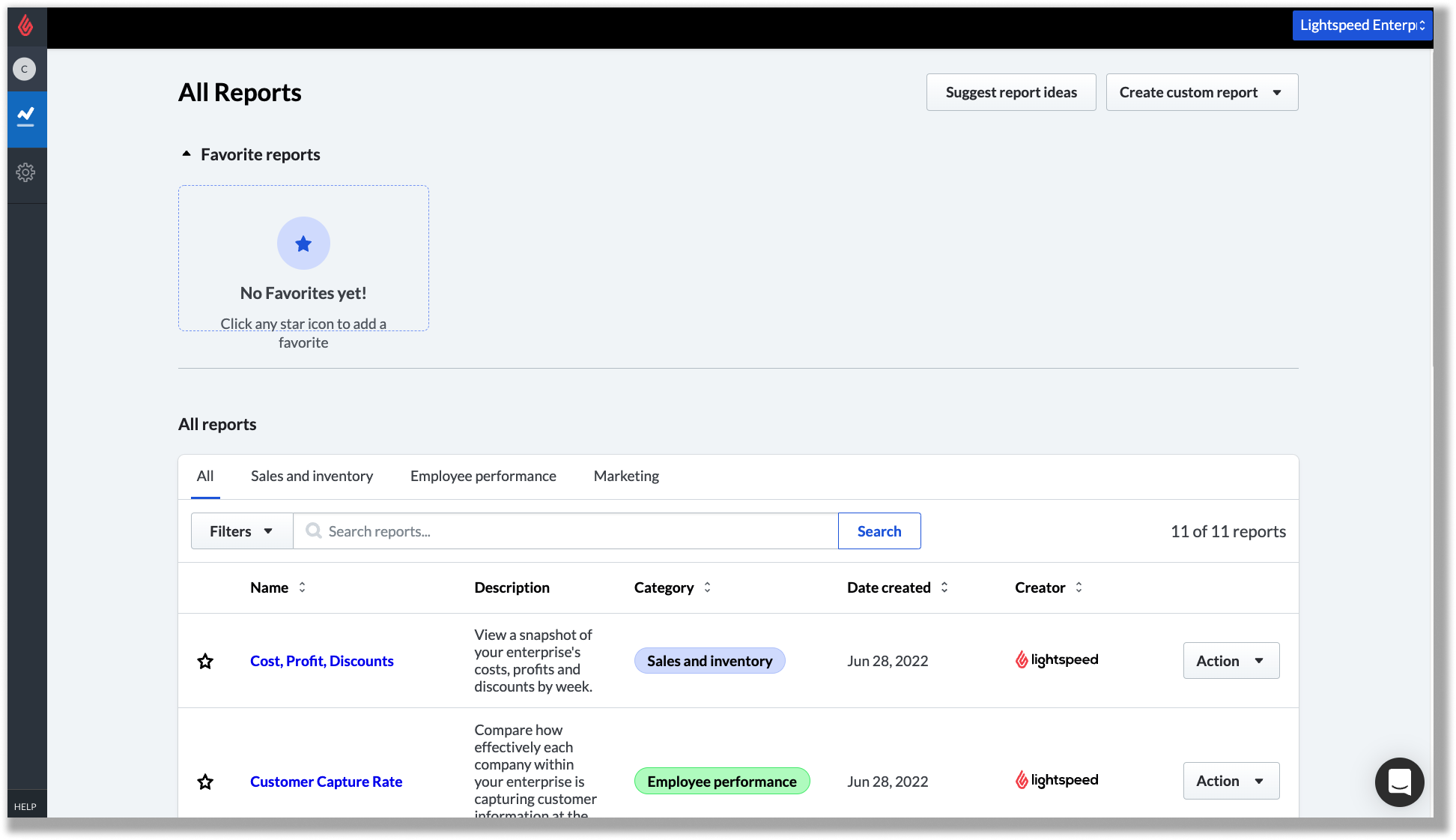This screenshot has height=840, width=1456.
Task: Click the settings gear icon in sidebar
Action: pos(27,172)
